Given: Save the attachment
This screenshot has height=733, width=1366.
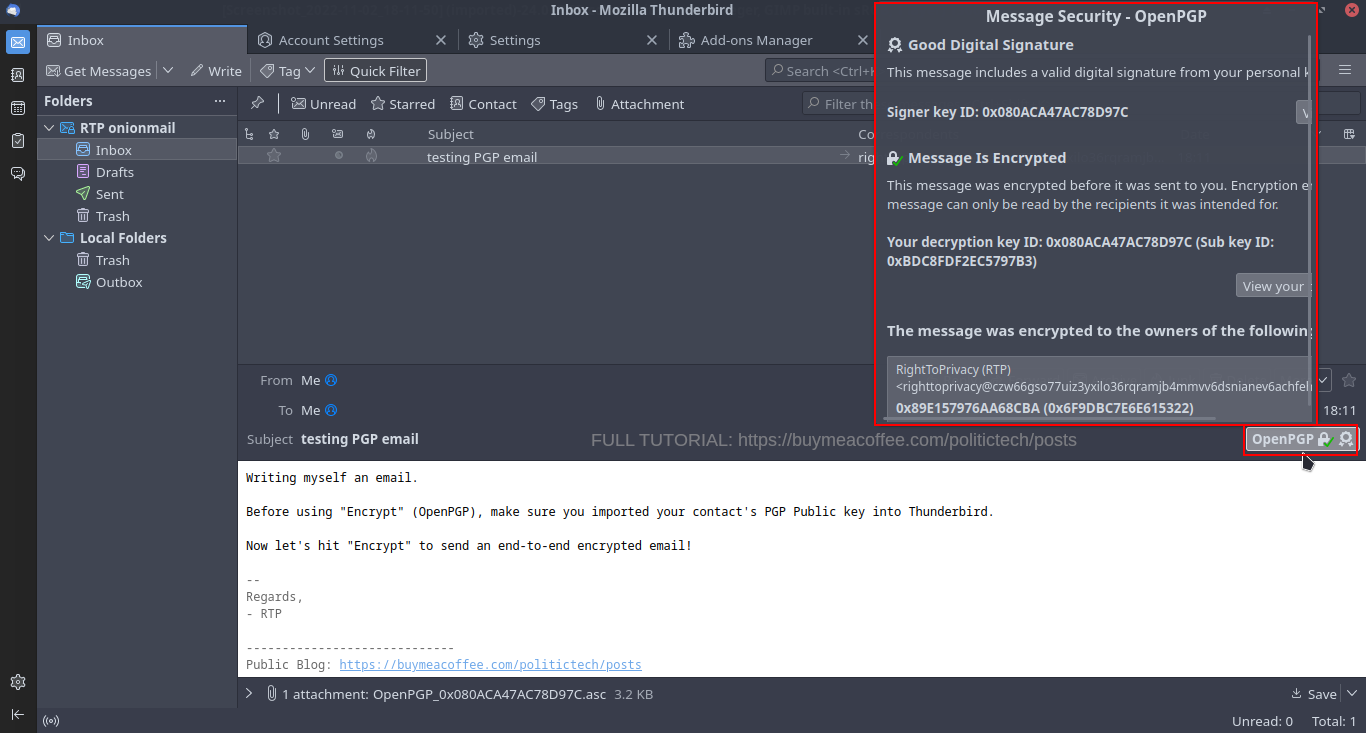Looking at the screenshot, I should click(1314, 693).
